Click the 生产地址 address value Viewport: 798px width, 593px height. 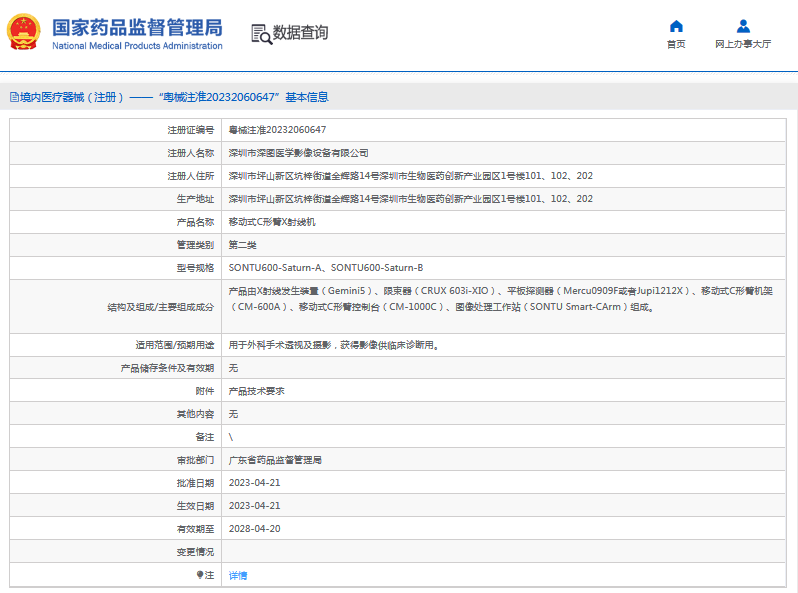(411, 199)
